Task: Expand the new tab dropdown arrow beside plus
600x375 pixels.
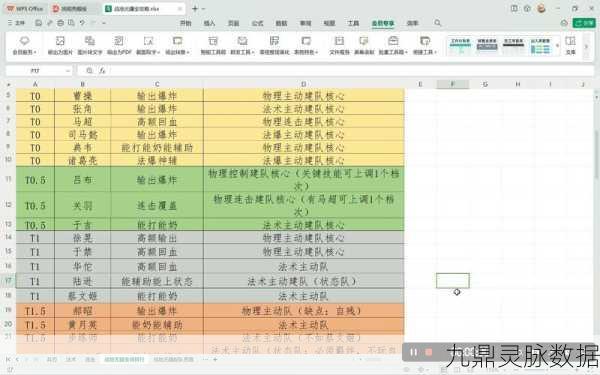Action: click(x=204, y=8)
